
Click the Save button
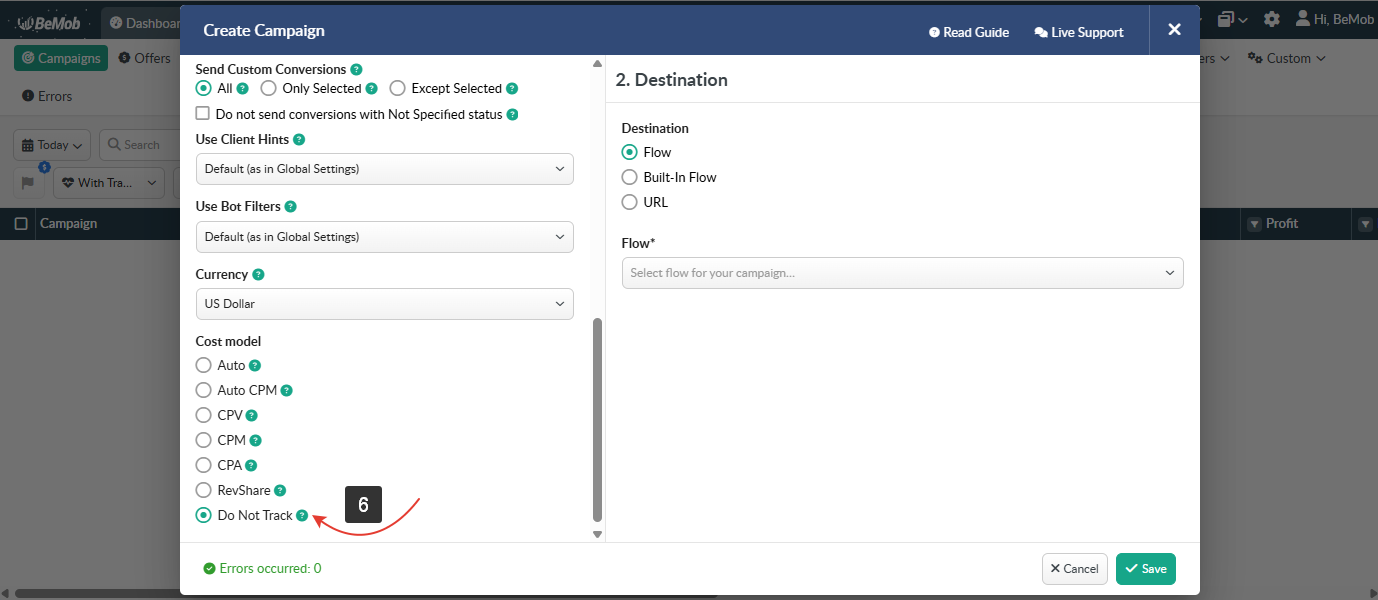(x=1145, y=569)
